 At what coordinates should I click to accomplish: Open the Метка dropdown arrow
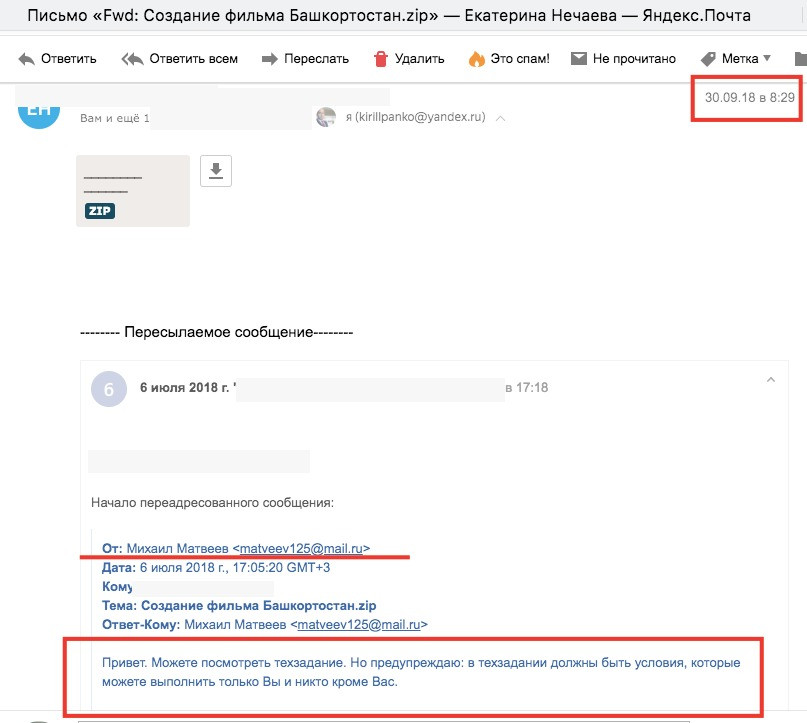[767, 58]
